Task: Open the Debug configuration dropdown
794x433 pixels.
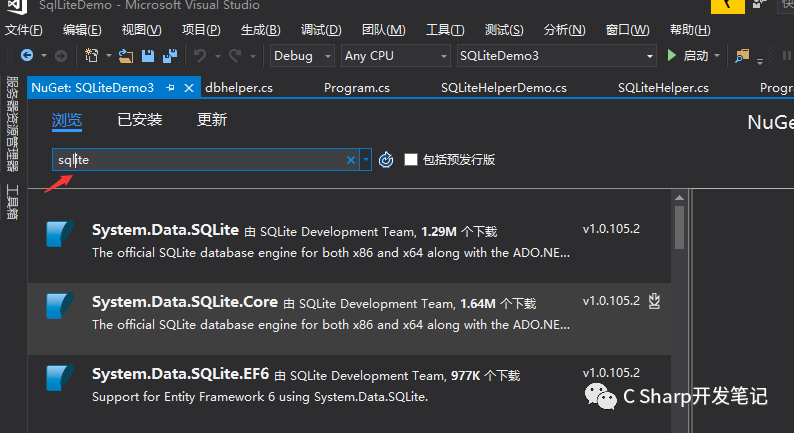Action: point(304,56)
